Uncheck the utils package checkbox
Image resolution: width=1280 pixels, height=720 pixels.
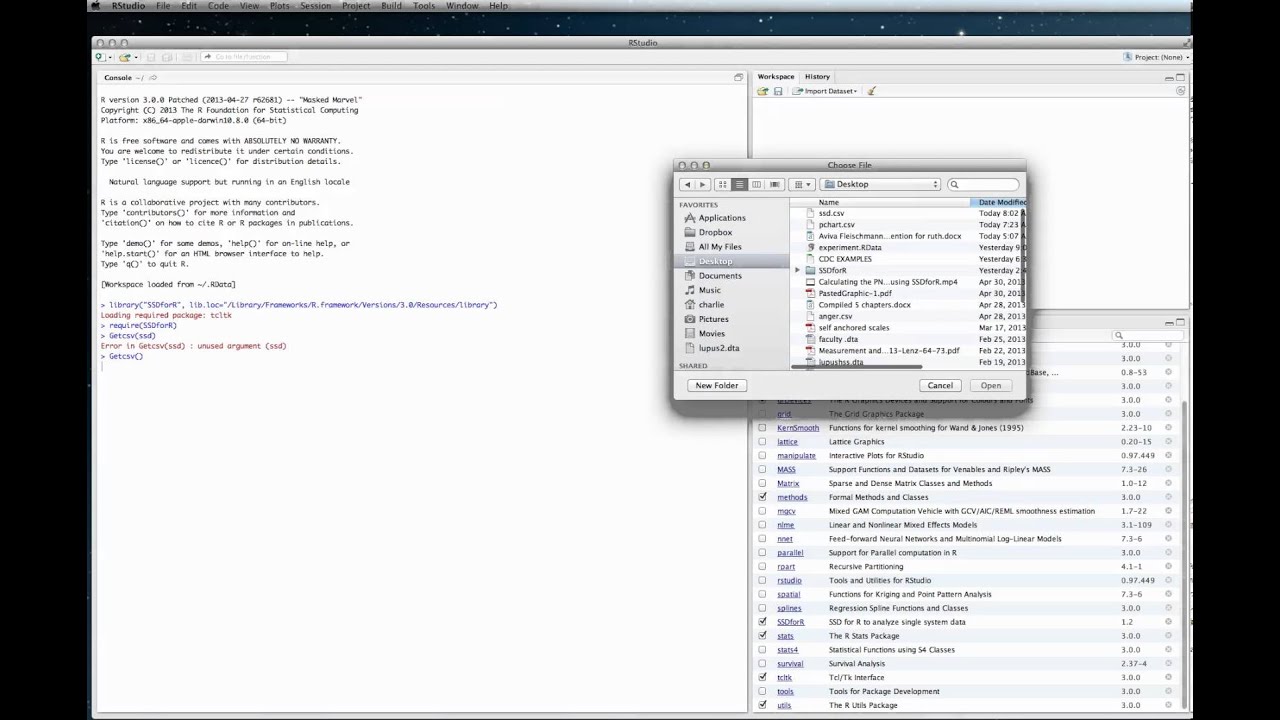click(762, 705)
